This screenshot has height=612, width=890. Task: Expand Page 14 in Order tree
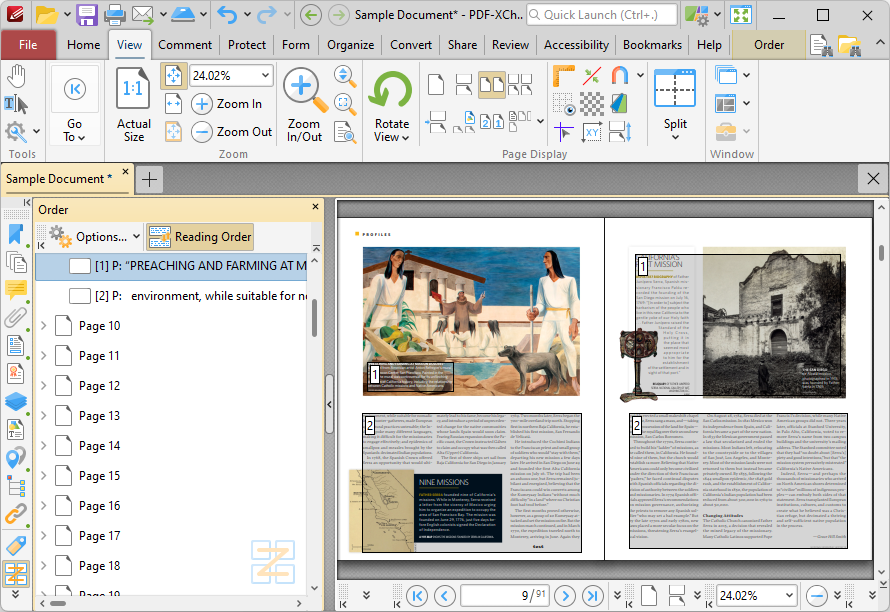click(x=44, y=446)
